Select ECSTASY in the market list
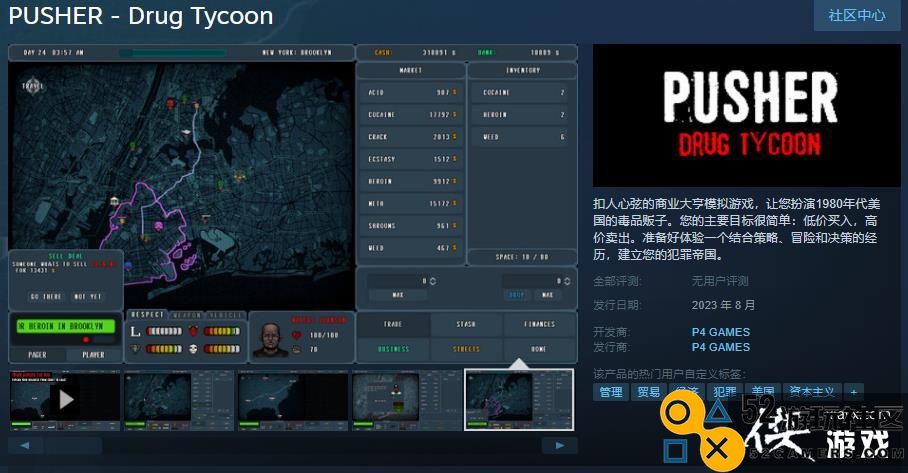The height and width of the screenshot is (473, 908). coord(412,159)
